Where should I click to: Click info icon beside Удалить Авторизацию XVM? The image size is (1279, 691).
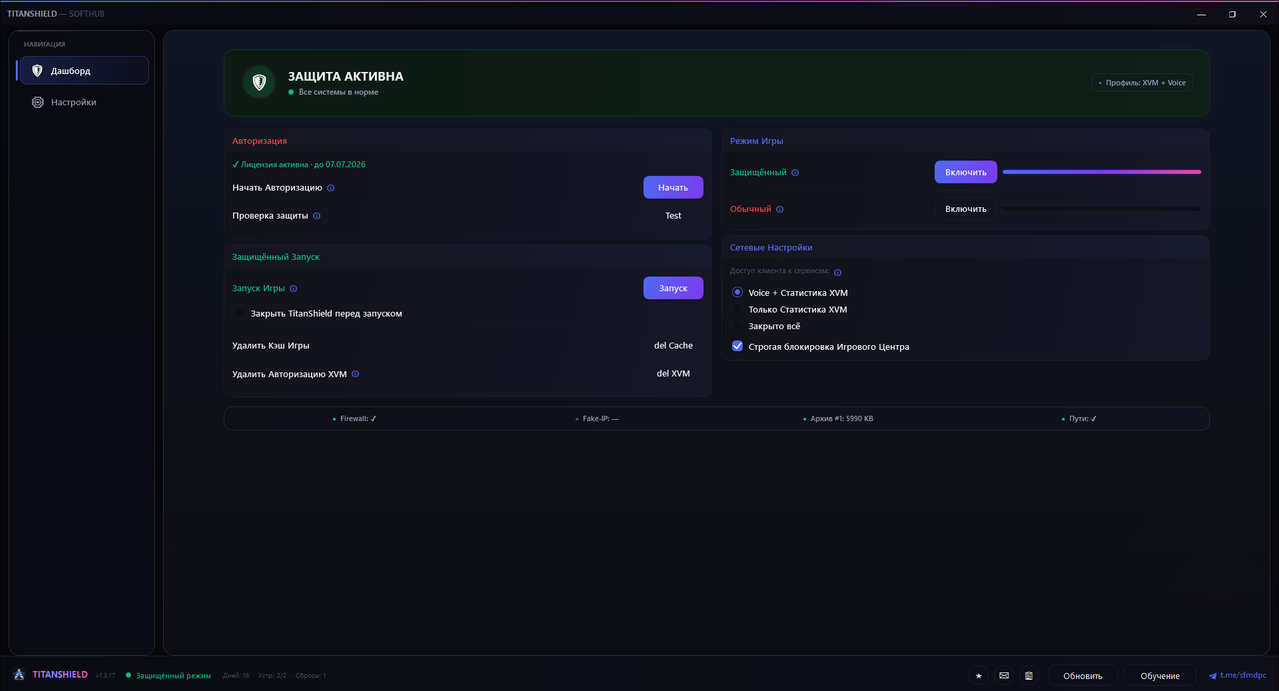pyautogui.click(x=355, y=374)
